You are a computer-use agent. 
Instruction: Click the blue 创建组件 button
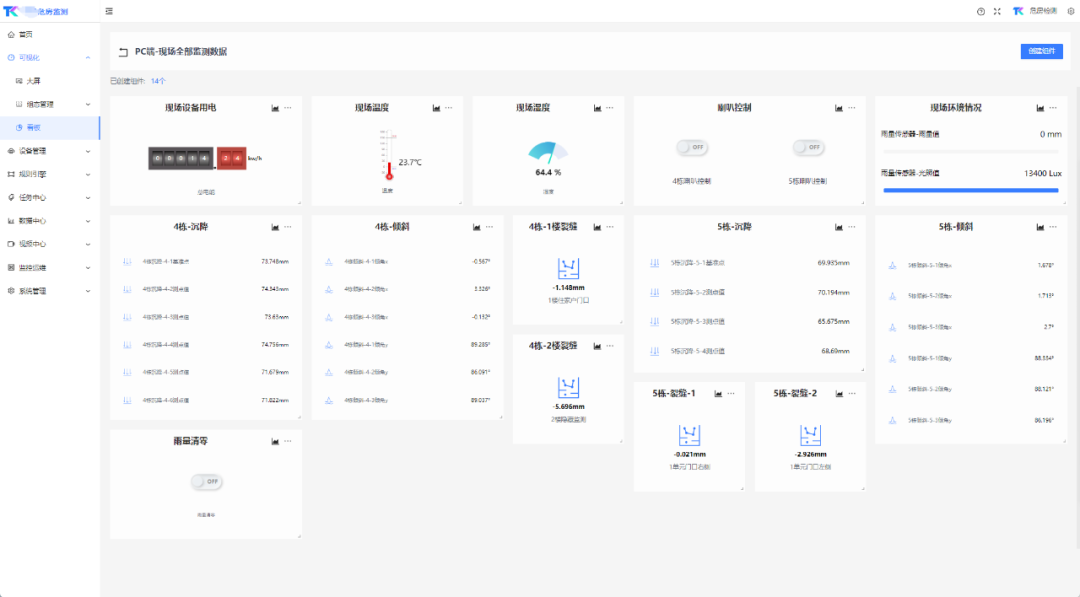1041,51
